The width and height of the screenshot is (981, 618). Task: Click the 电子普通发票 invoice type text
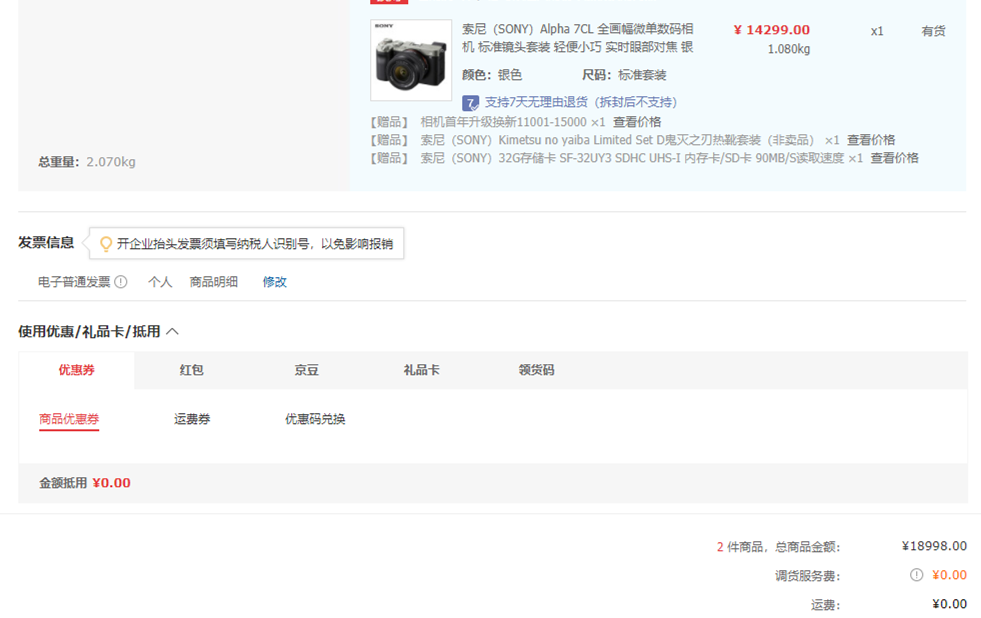pyautogui.click(x=74, y=282)
